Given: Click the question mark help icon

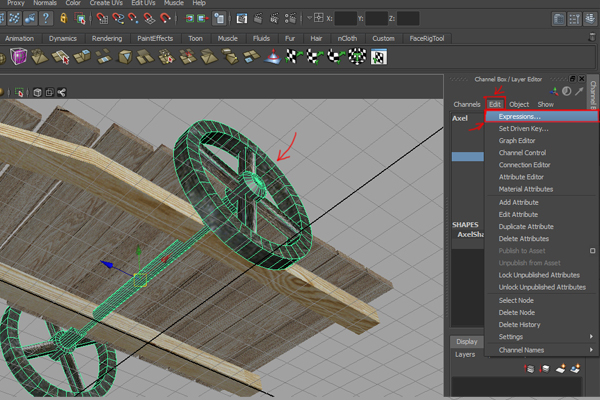Looking at the screenshot, I should point(46,18).
